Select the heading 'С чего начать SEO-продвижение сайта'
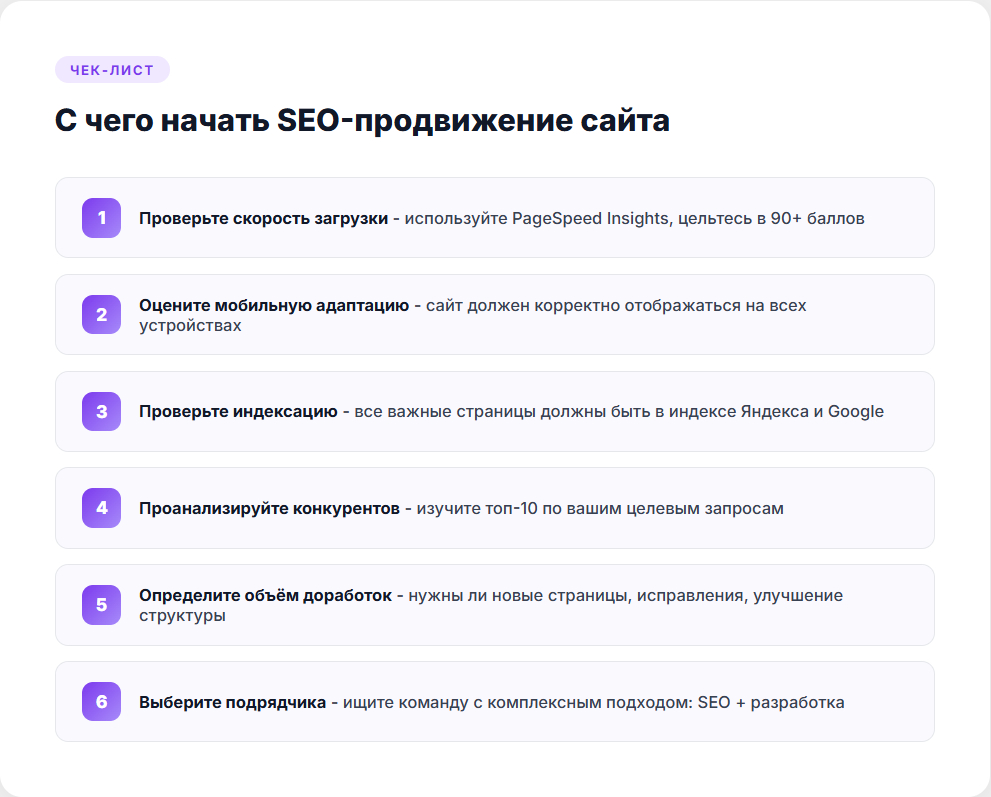 coord(364,121)
